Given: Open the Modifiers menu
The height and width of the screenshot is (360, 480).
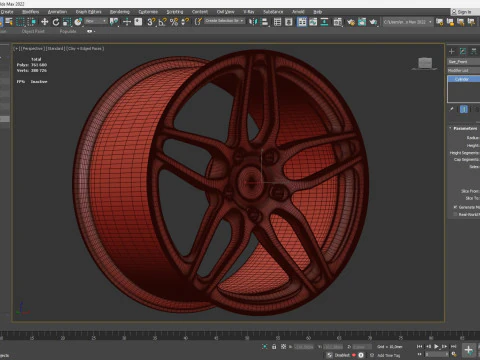Looking at the screenshot, I should point(31,12).
